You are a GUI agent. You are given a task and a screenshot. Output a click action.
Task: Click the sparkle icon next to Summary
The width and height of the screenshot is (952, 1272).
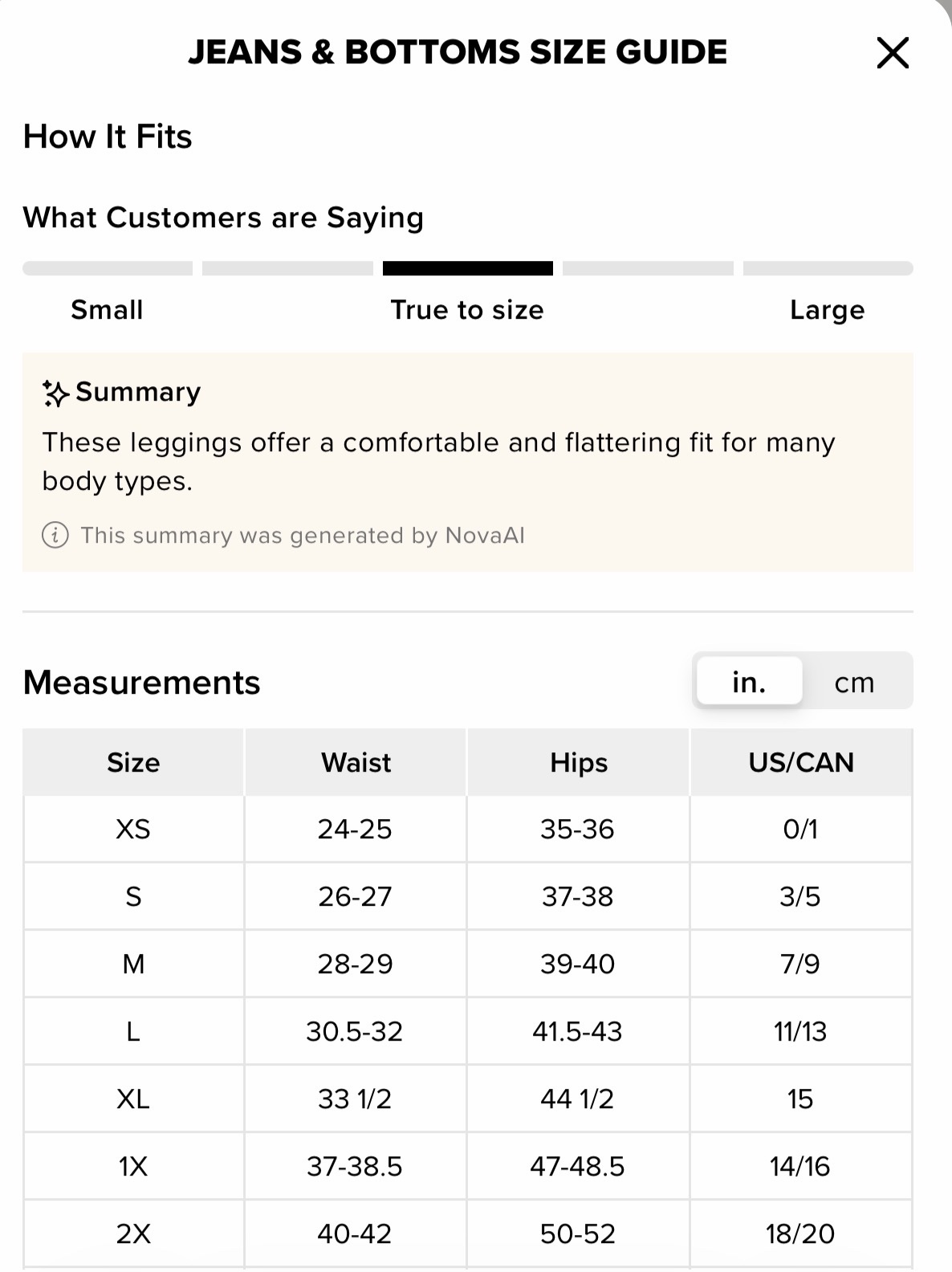click(x=55, y=393)
